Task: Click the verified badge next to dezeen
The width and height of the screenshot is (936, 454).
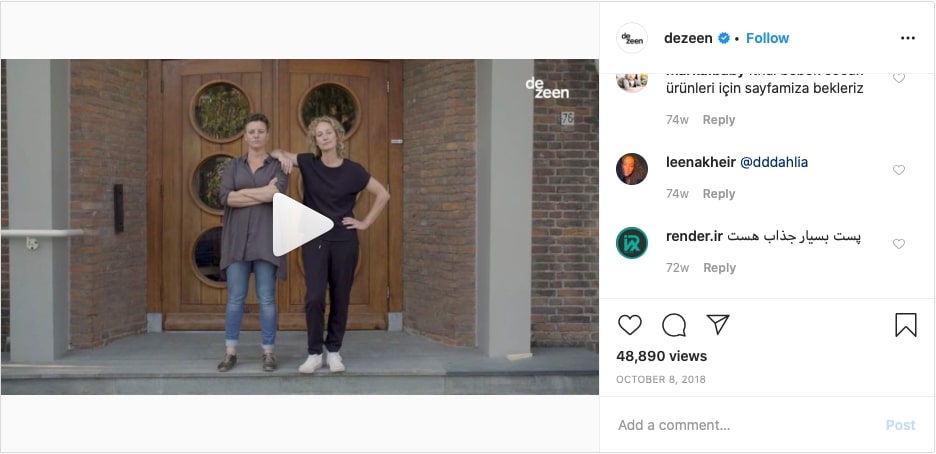Action: point(723,38)
